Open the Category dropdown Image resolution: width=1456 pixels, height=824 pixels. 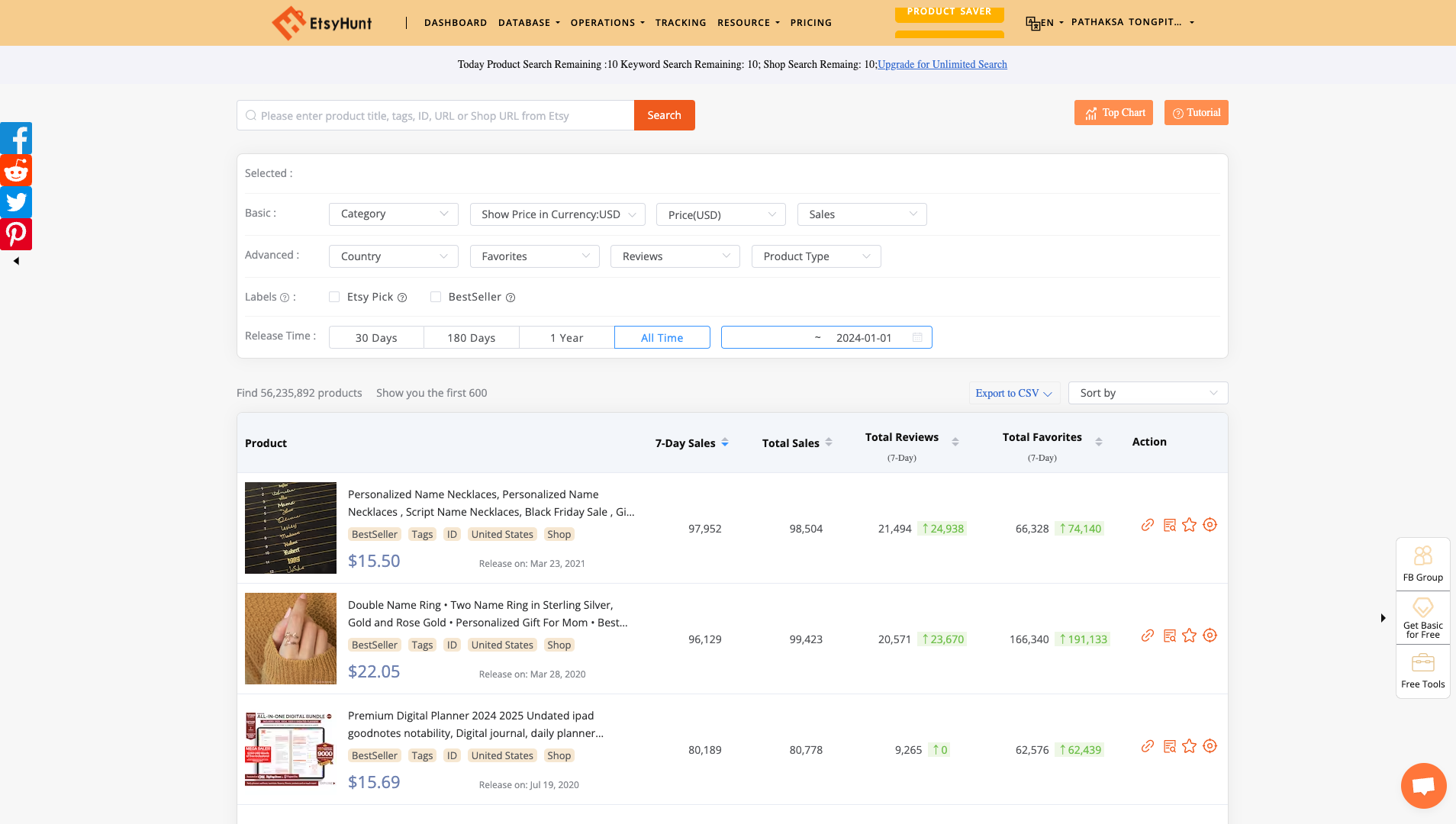[393, 214]
